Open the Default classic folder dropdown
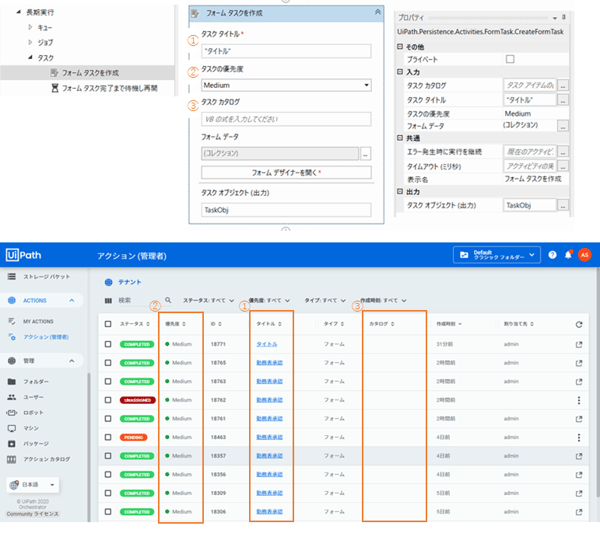The height and width of the screenshot is (547, 600). point(497,255)
